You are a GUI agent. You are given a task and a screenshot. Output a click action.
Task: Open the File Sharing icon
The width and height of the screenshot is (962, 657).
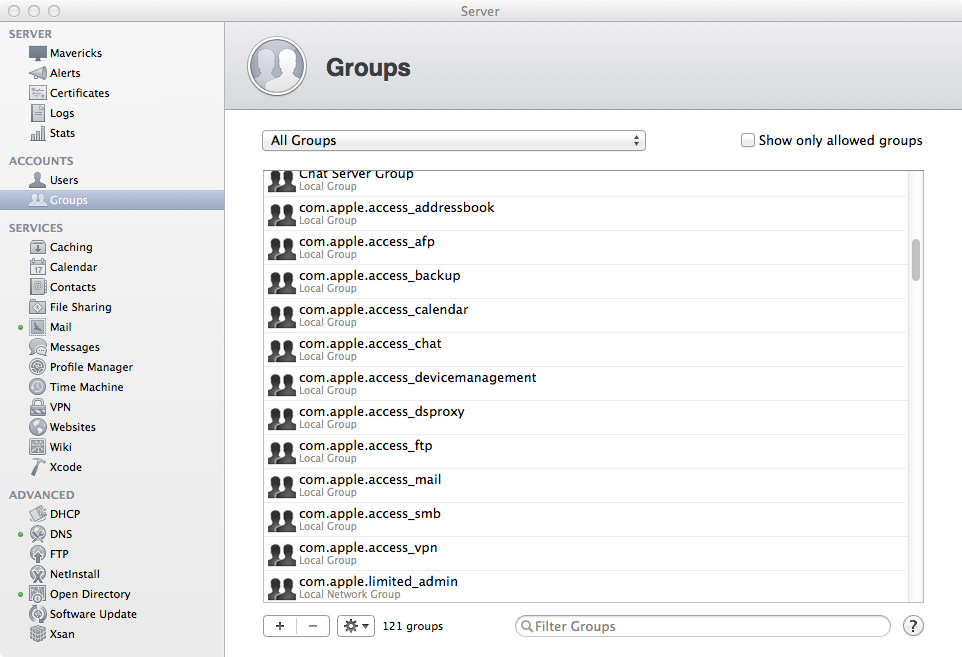pos(37,307)
